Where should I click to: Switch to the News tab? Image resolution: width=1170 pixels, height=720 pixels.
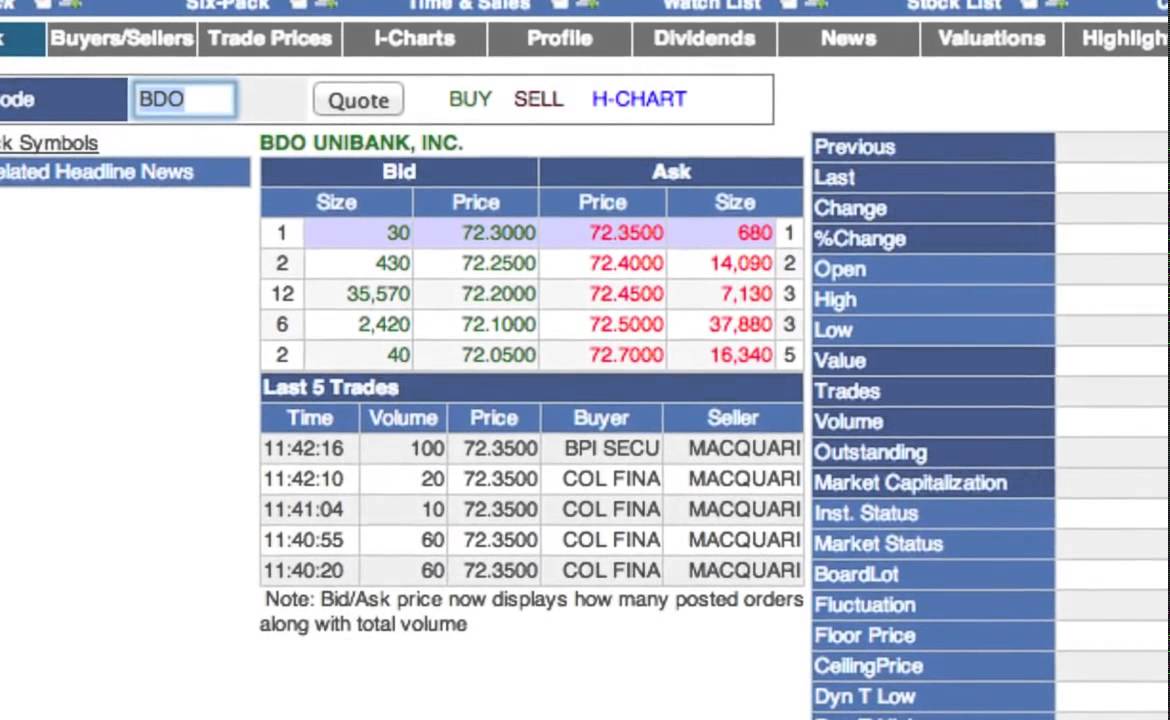click(848, 39)
